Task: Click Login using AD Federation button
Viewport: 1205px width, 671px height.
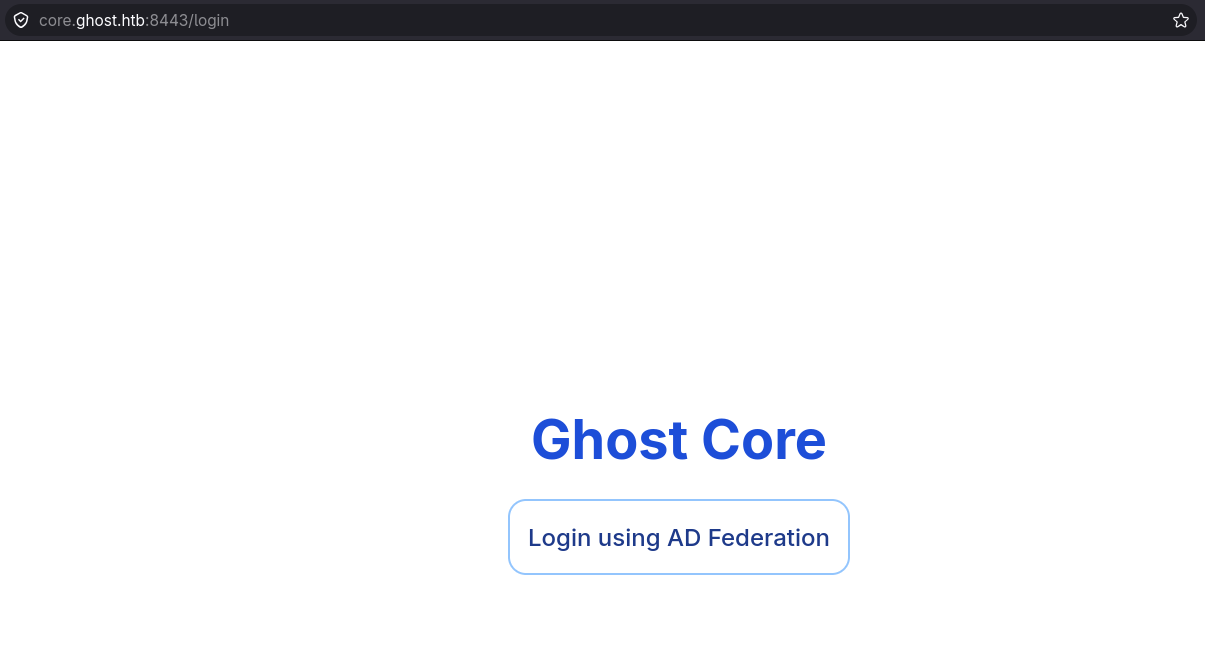Action: 679,537
